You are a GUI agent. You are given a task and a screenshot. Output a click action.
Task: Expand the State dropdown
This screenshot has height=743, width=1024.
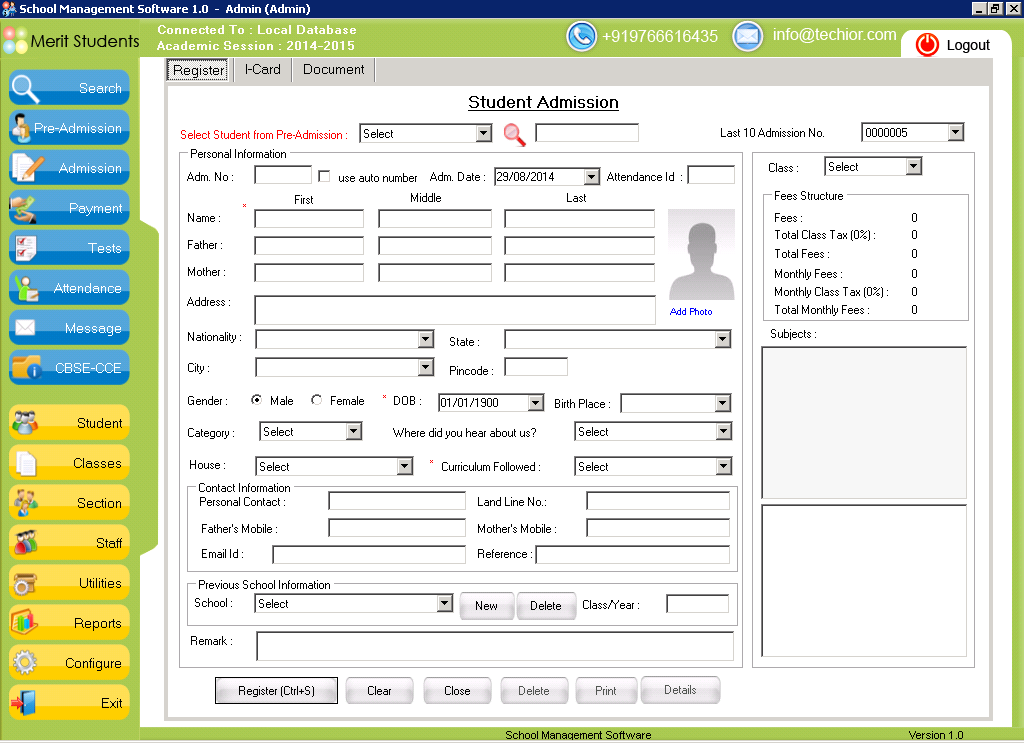722,339
